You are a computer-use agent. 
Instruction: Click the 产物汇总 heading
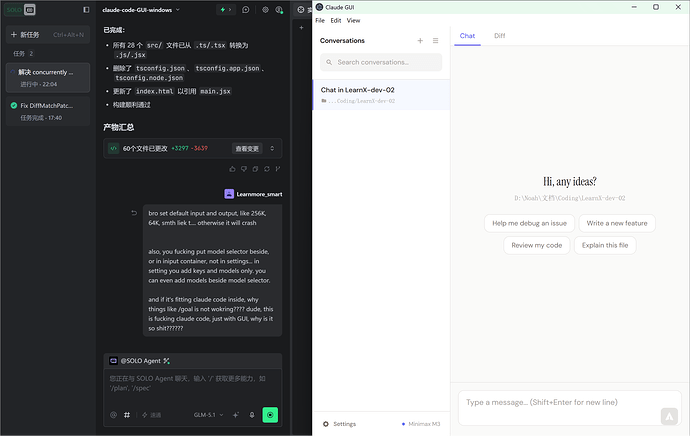118,127
